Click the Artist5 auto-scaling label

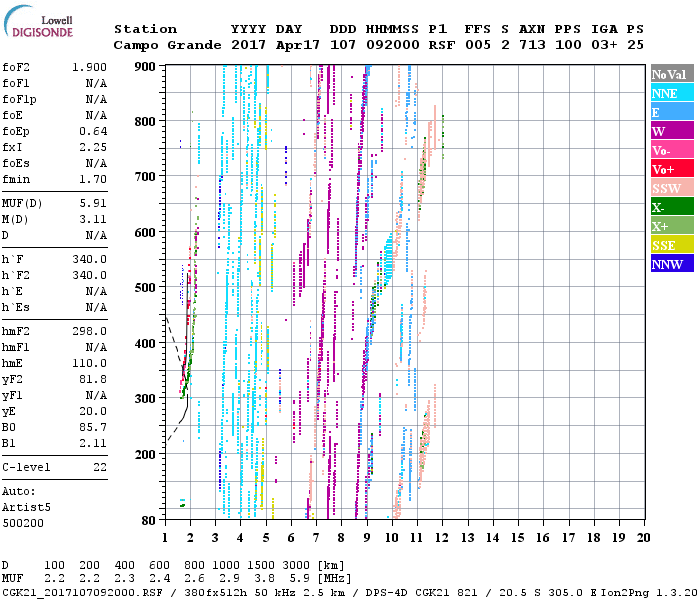(x=26, y=508)
